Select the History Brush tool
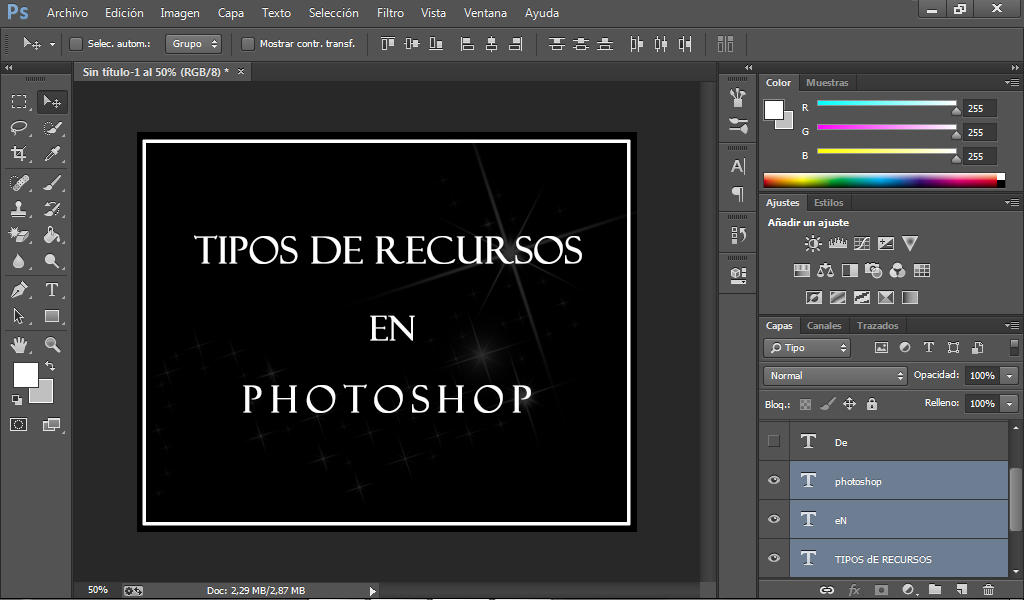This screenshot has height=600, width=1024. [x=52, y=209]
